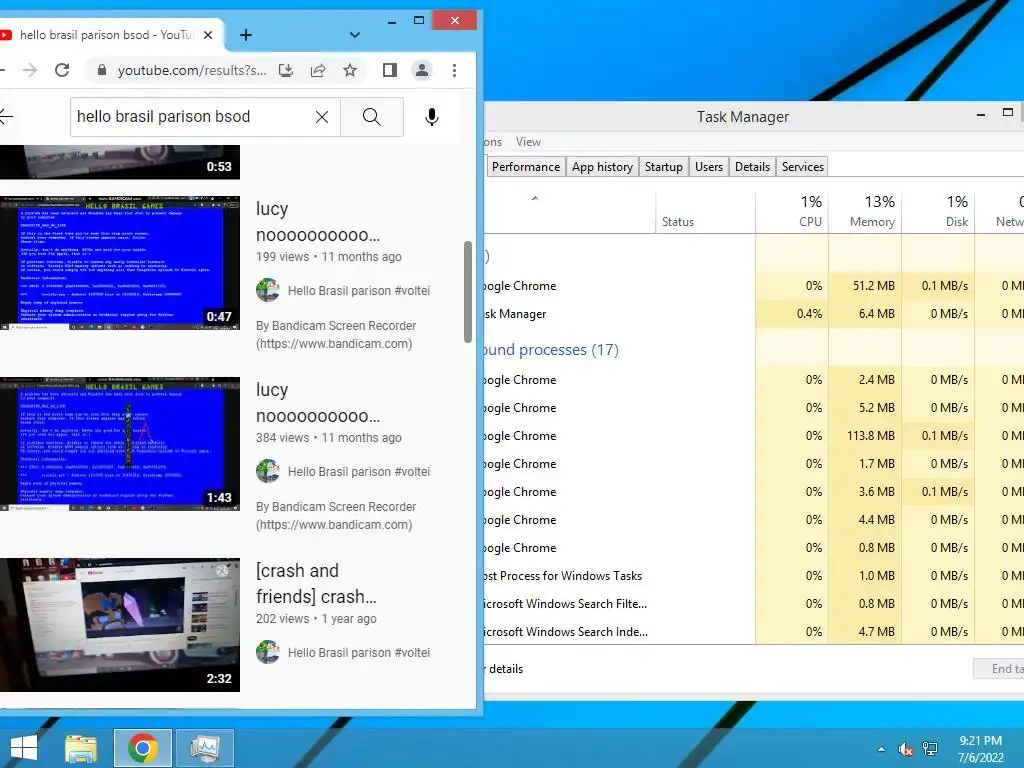Switch to the Details tab
This screenshot has width=1024, height=768.
click(752, 167)
